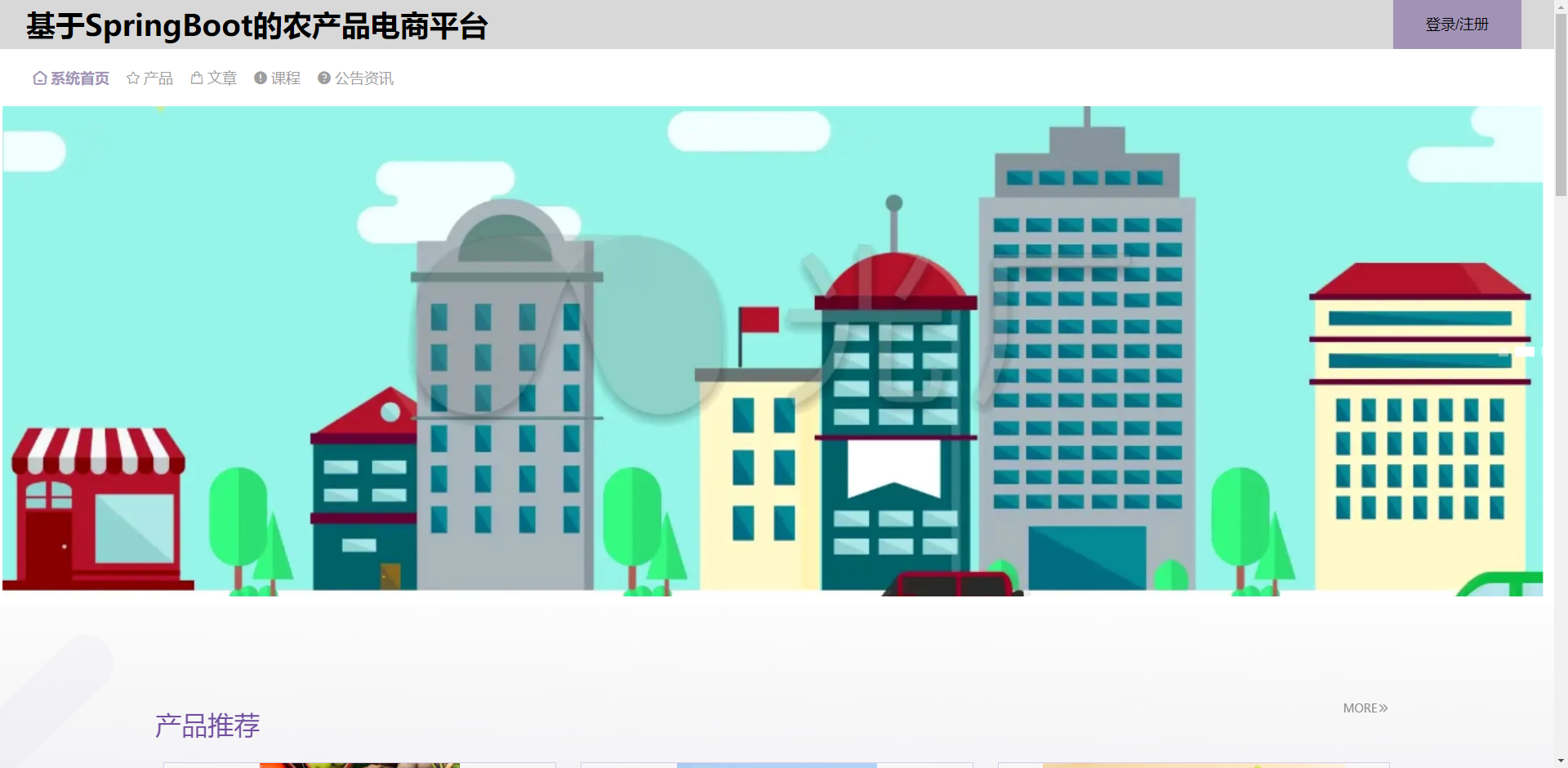The image size is (1568, 768).
Task: Click the question-mark icon beside 公告资讯
Action: point(323,78)
